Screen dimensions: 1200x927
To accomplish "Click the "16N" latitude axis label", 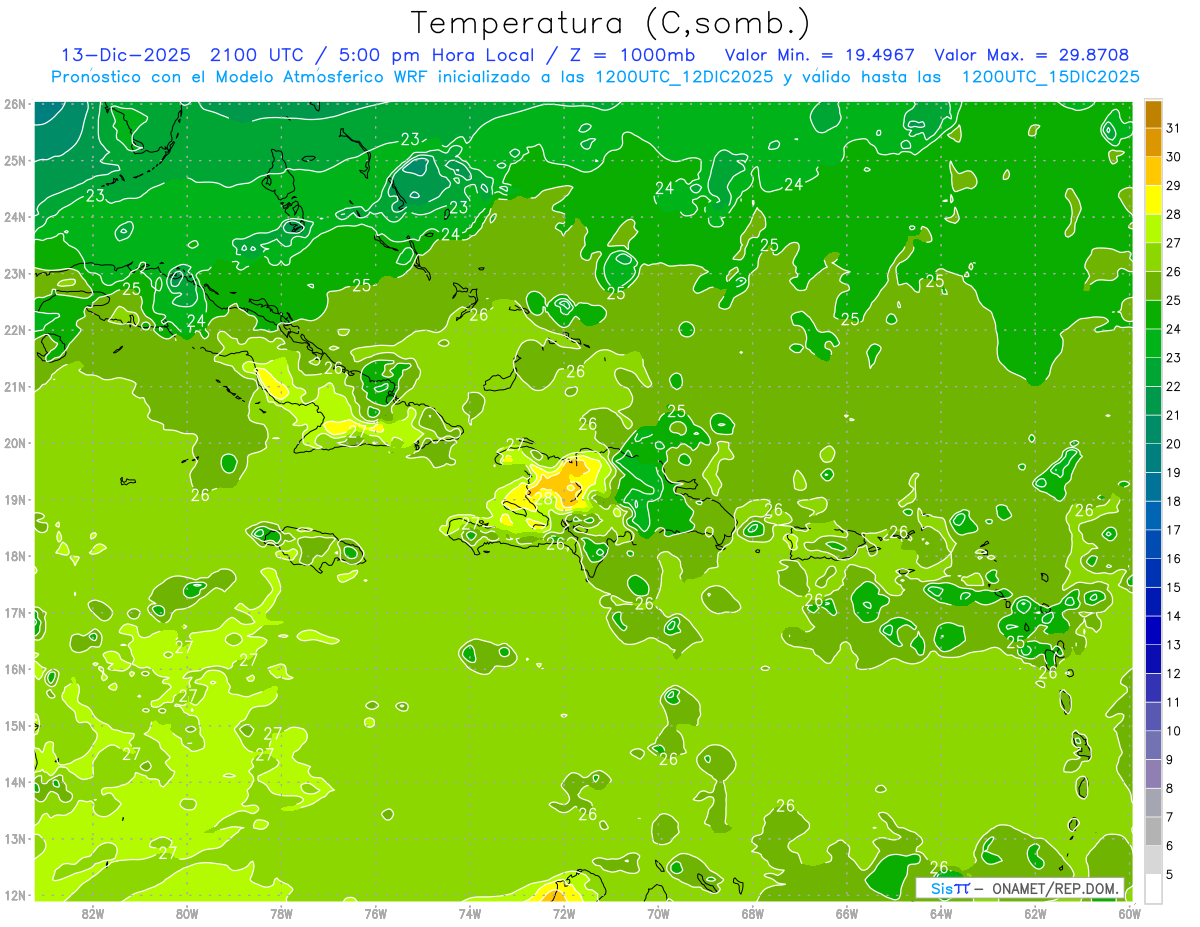I will 14,669.
